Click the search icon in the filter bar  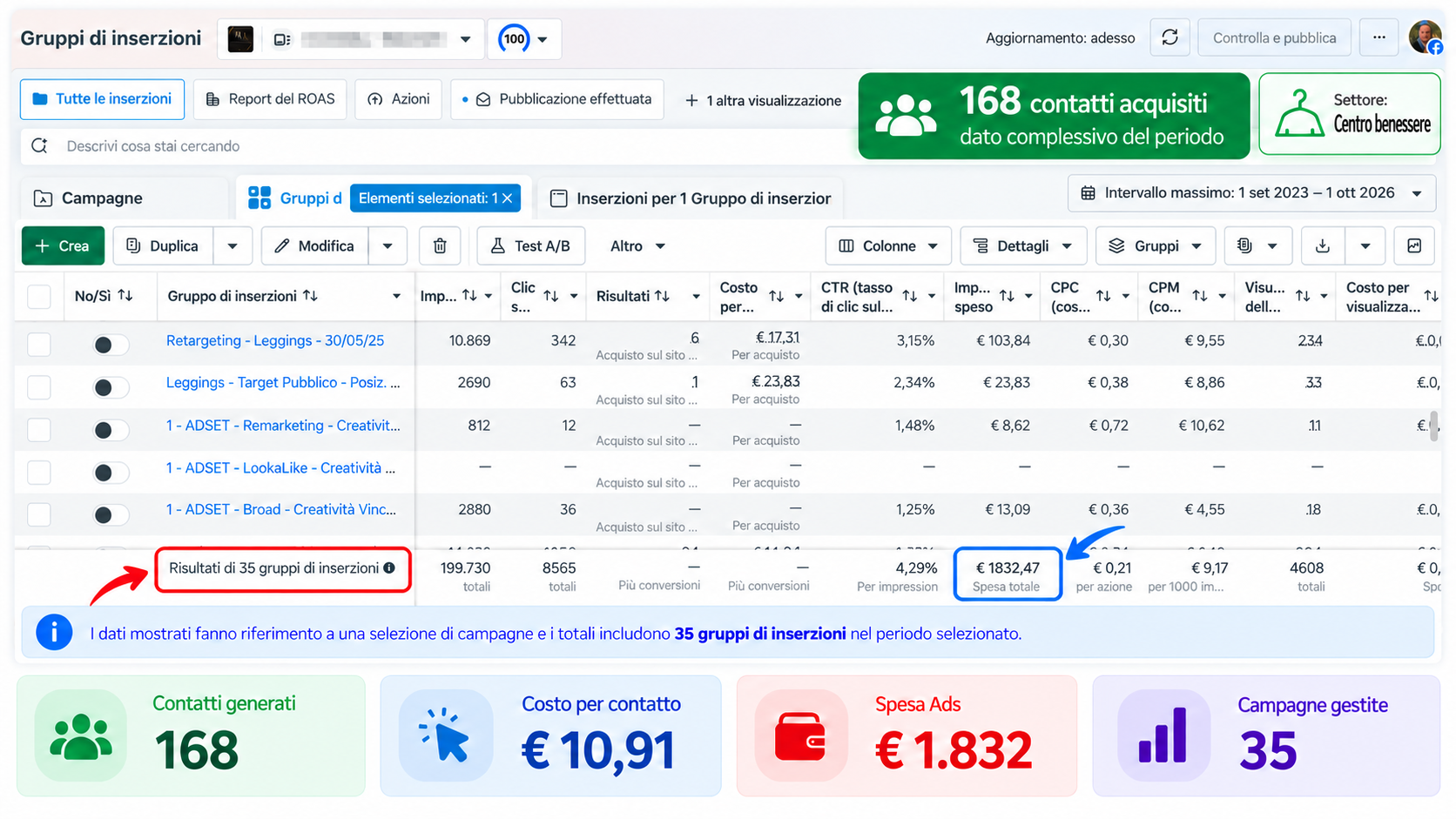pyautogui.click(x=39, y=145)
